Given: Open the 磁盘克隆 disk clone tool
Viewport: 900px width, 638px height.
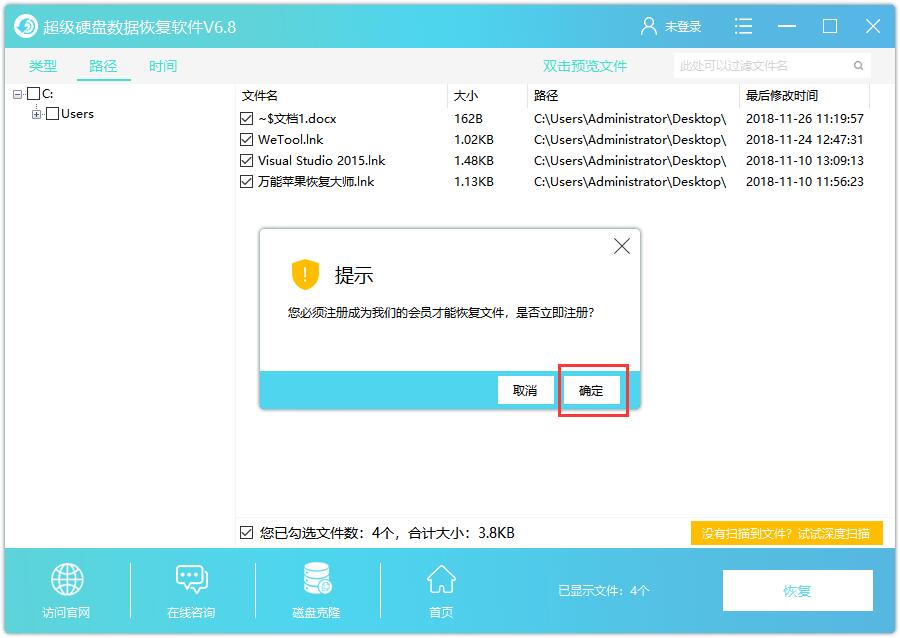Looking at the screenshot, I should [315, 580].
